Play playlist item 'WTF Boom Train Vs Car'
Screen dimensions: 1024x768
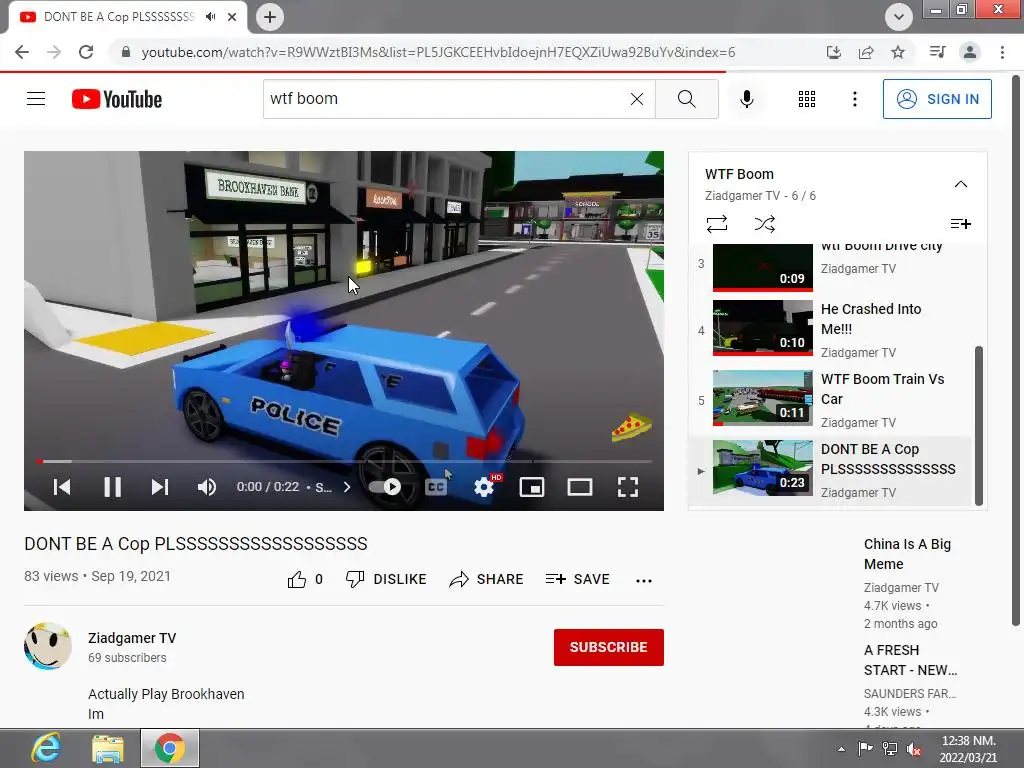pyautogui.click(x=831, y=398)
